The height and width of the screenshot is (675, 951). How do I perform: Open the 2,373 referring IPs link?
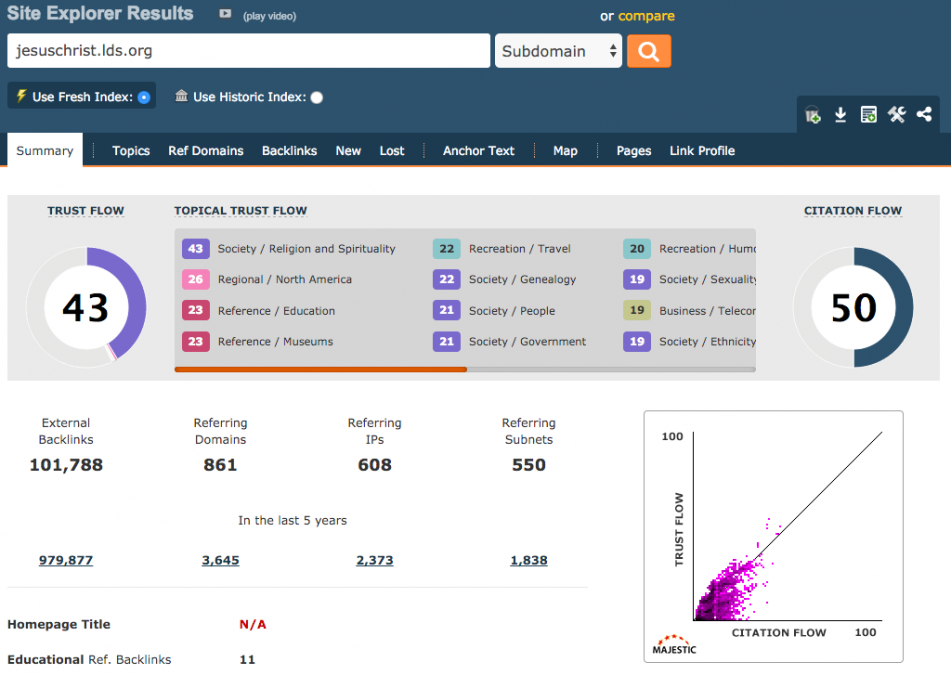click(374, 560)
